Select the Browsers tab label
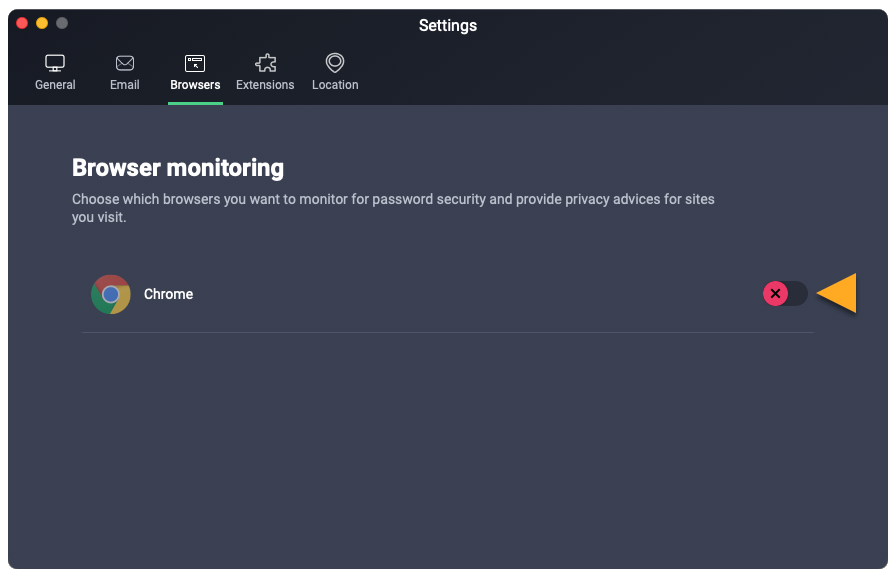The width and height of the screenshot is (895, 577). [195, 85]
